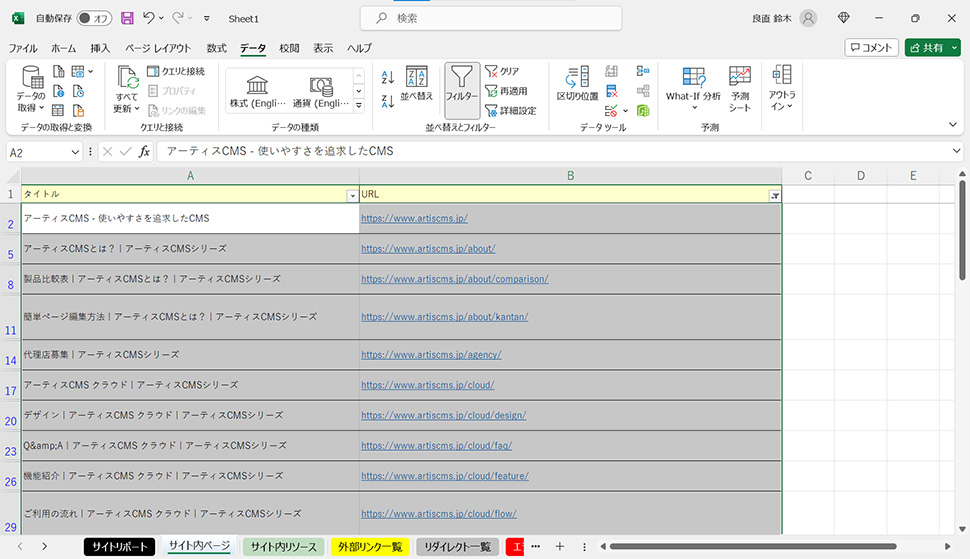Open 詳細設定 advanced filter
This screenshot has height=559, width=970.
tap(511, 111)
